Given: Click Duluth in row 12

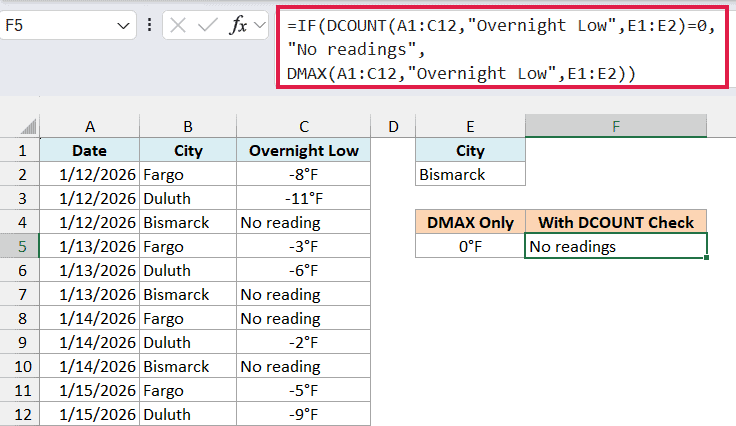Looking at the screenshot, I should tap(188, 414).
